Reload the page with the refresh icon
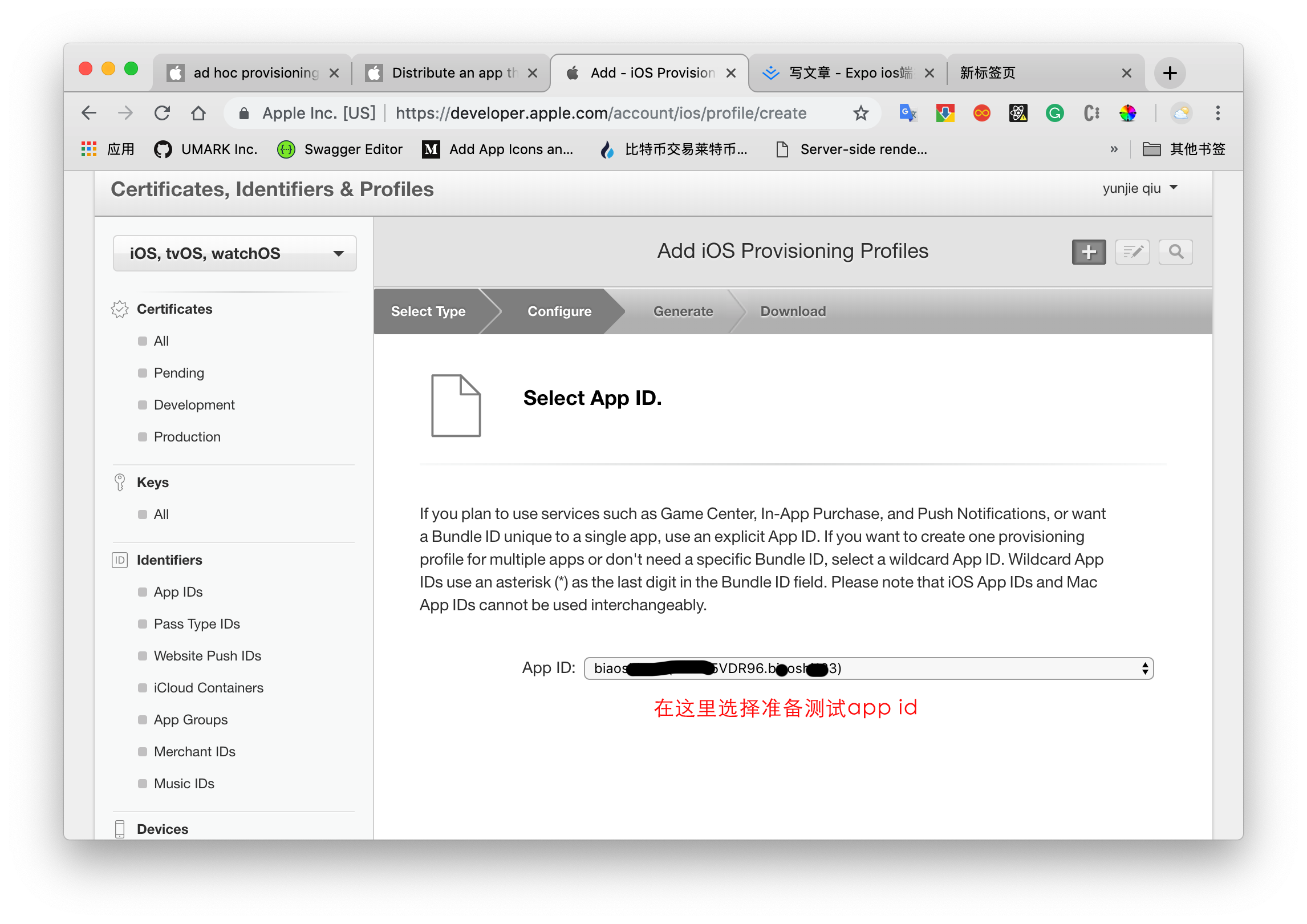The image size is (1307, 924). click(x=163, y=113)
